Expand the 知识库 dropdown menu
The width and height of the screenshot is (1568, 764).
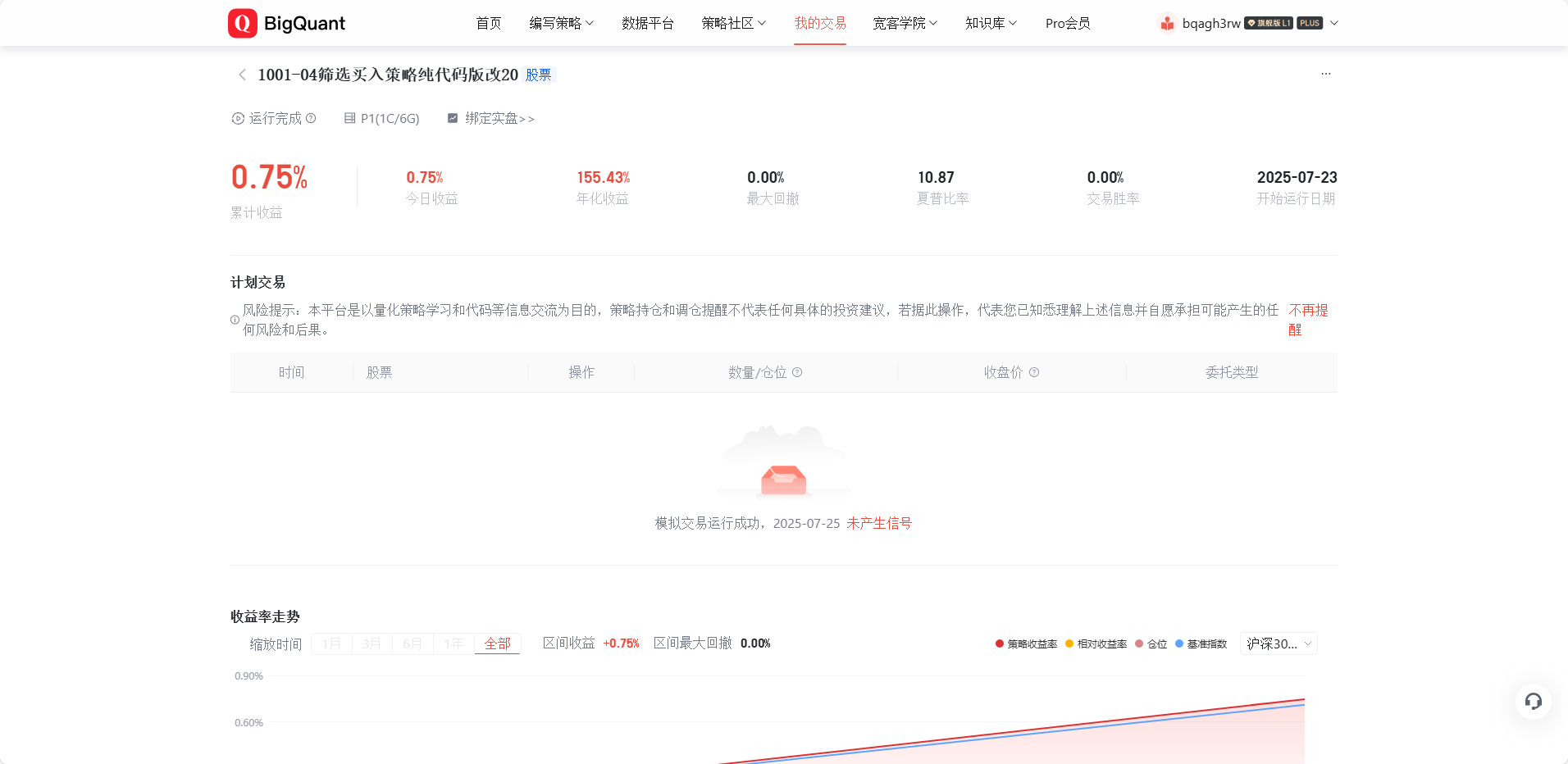pos(991,24)
